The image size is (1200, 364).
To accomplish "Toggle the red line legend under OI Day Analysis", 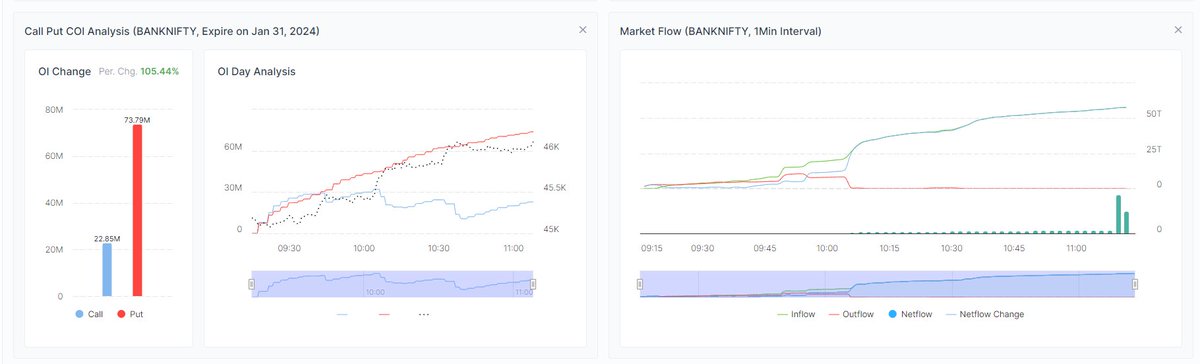I will point(384,314).
